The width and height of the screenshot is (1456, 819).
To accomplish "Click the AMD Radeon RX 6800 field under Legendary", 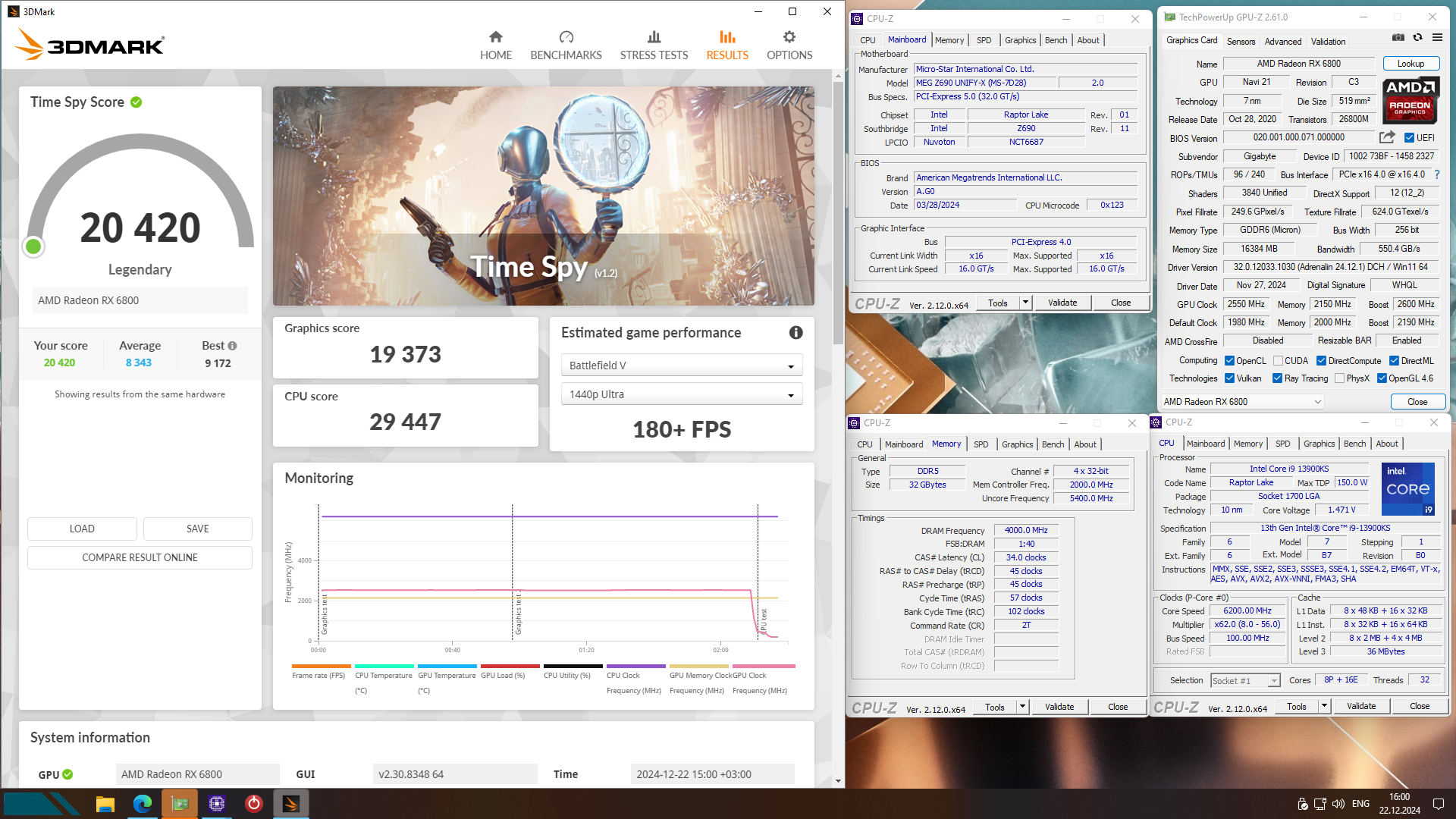I will tap(140, 300).
